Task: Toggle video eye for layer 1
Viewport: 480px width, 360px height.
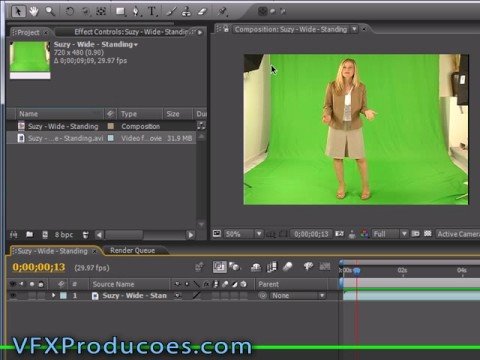Action: pos(13,296)
